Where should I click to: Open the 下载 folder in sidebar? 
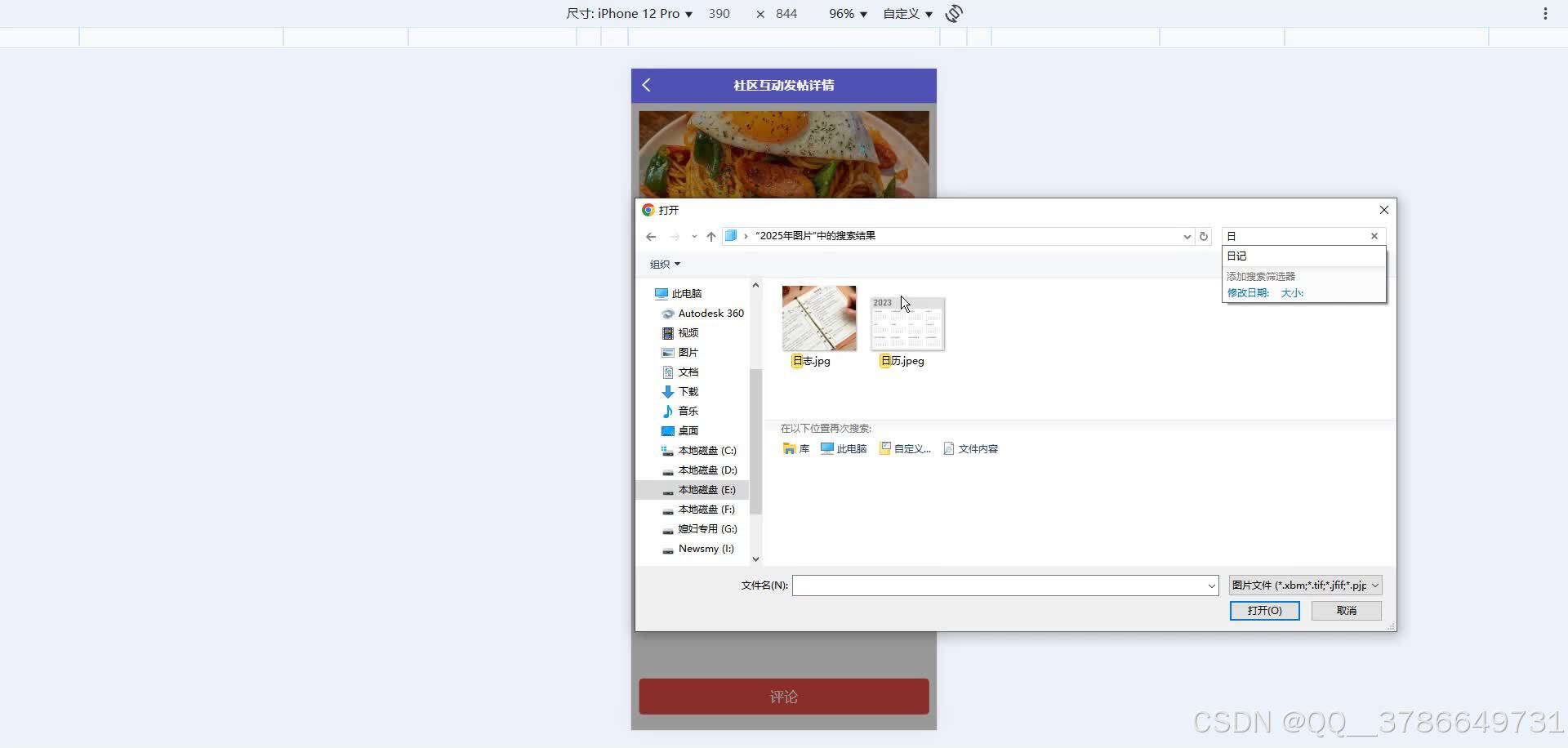point(688,391)
